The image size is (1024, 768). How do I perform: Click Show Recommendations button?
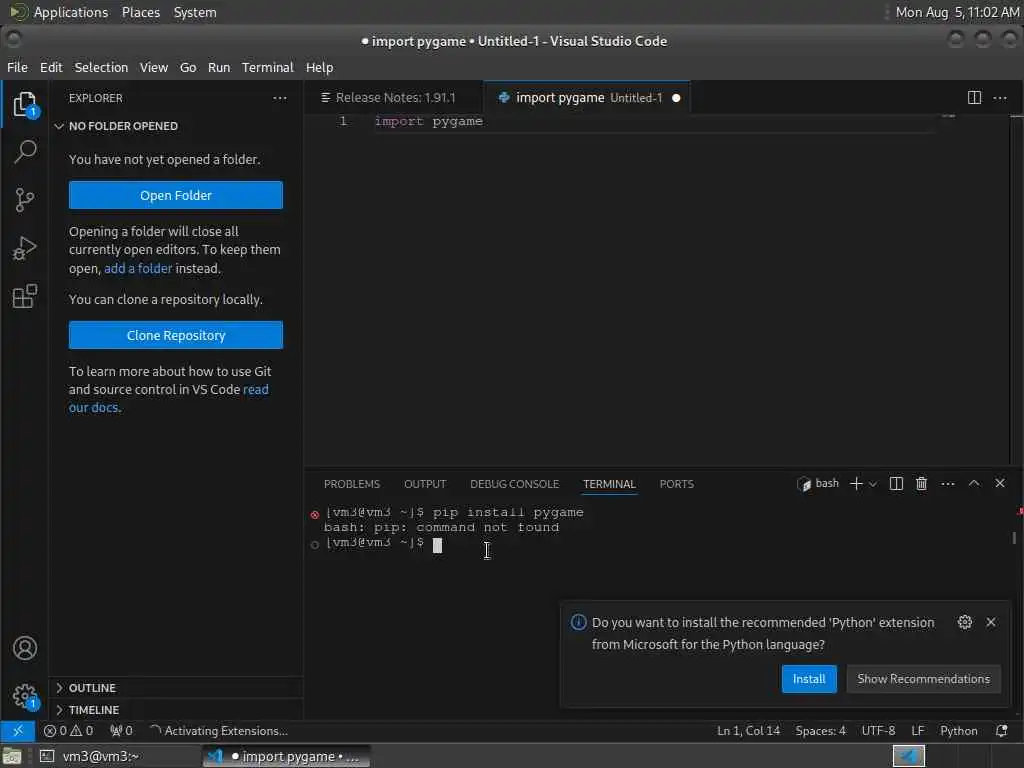point(923,679)
